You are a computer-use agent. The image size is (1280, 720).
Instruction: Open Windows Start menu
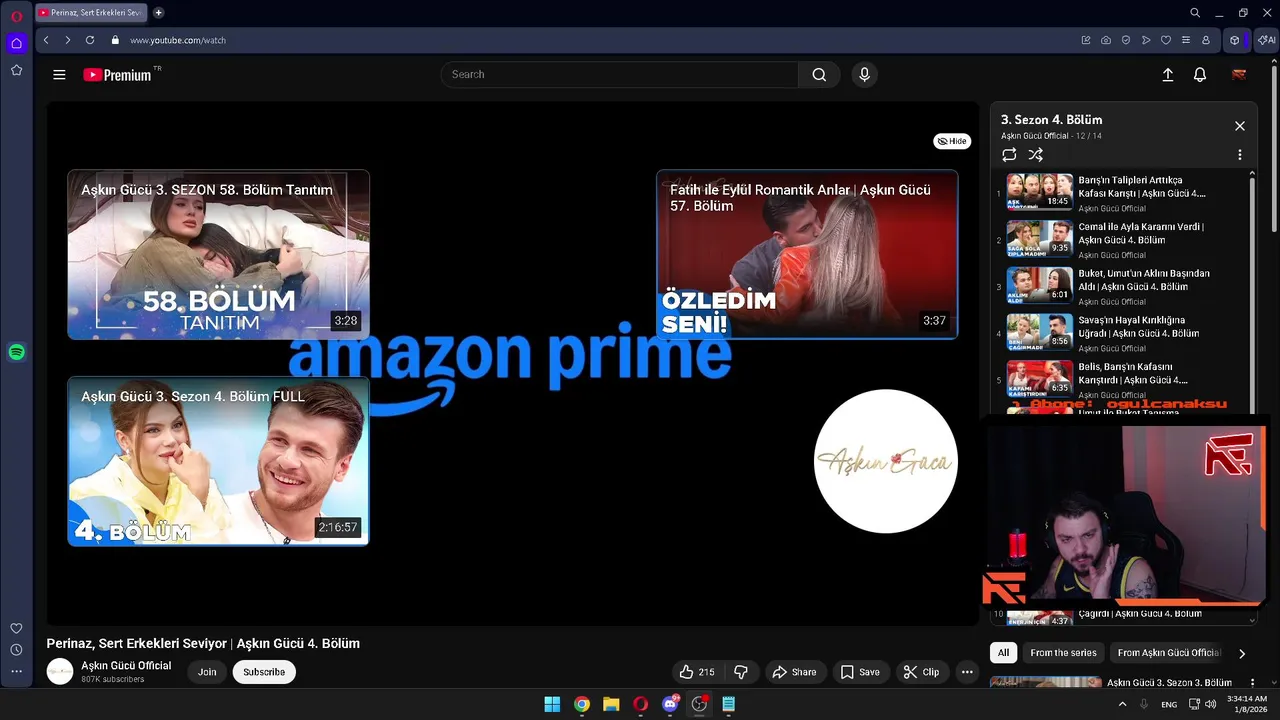pyautogui.click(x=552, y=704)
